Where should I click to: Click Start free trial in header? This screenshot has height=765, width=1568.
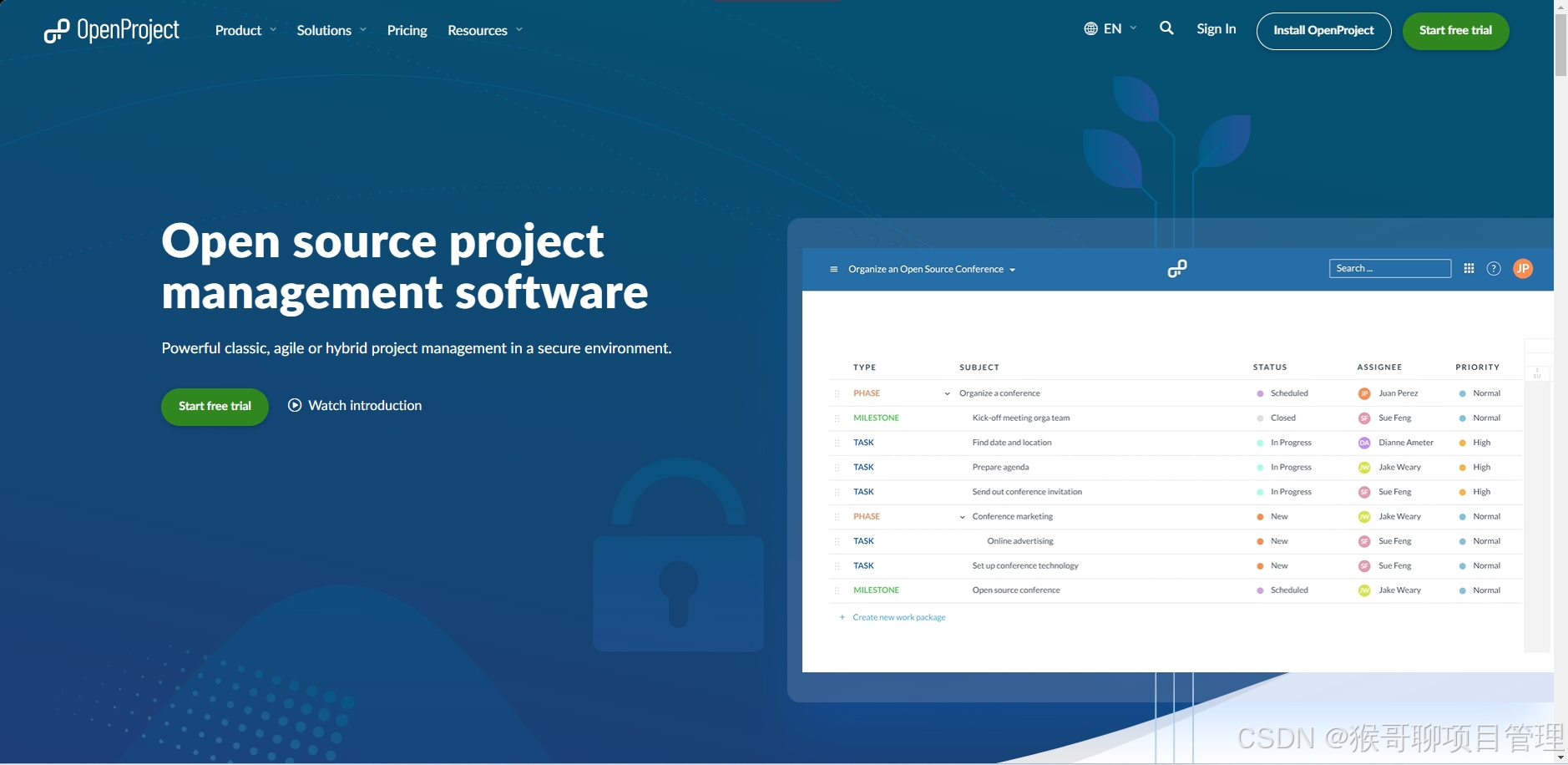coord(1455,31)
